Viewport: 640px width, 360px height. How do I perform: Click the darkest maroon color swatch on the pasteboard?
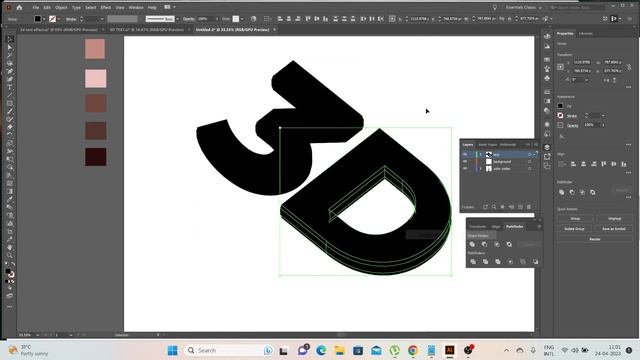[x=96, y=157]
